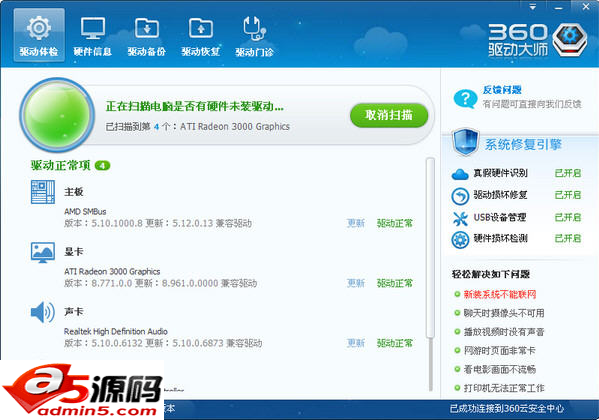Click the USB设备管理 tools icon
Image resolution: width=599 pixels, height=420 pixels.
(x=460, y=218)
